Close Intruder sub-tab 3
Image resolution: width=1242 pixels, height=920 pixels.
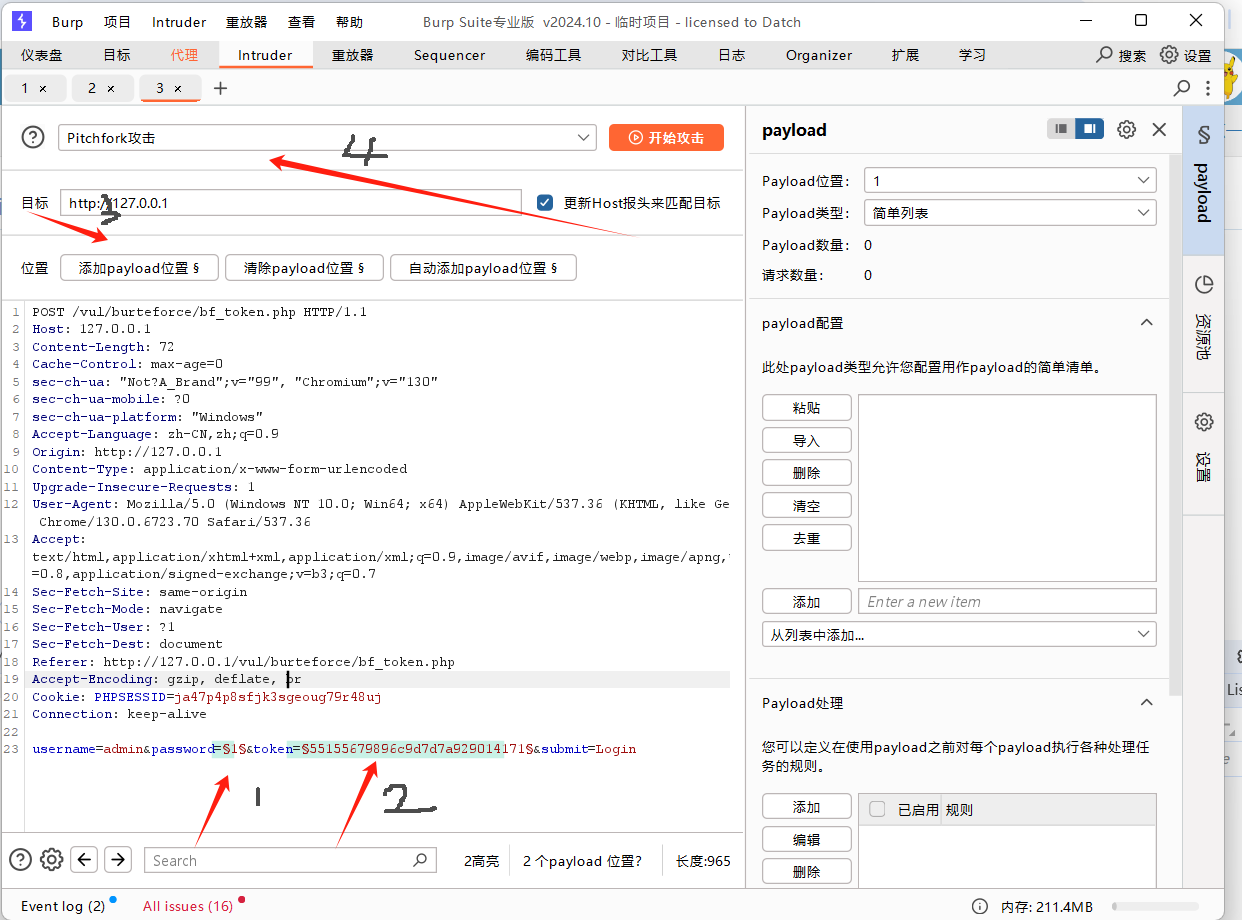(x=178, y=89)
